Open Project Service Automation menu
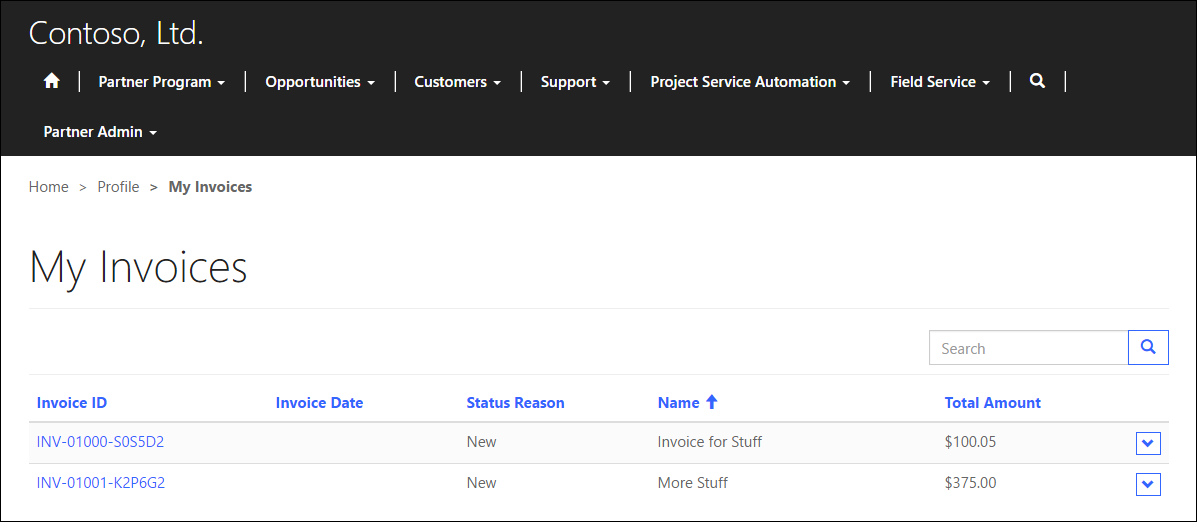 click(x=750, y=82)
